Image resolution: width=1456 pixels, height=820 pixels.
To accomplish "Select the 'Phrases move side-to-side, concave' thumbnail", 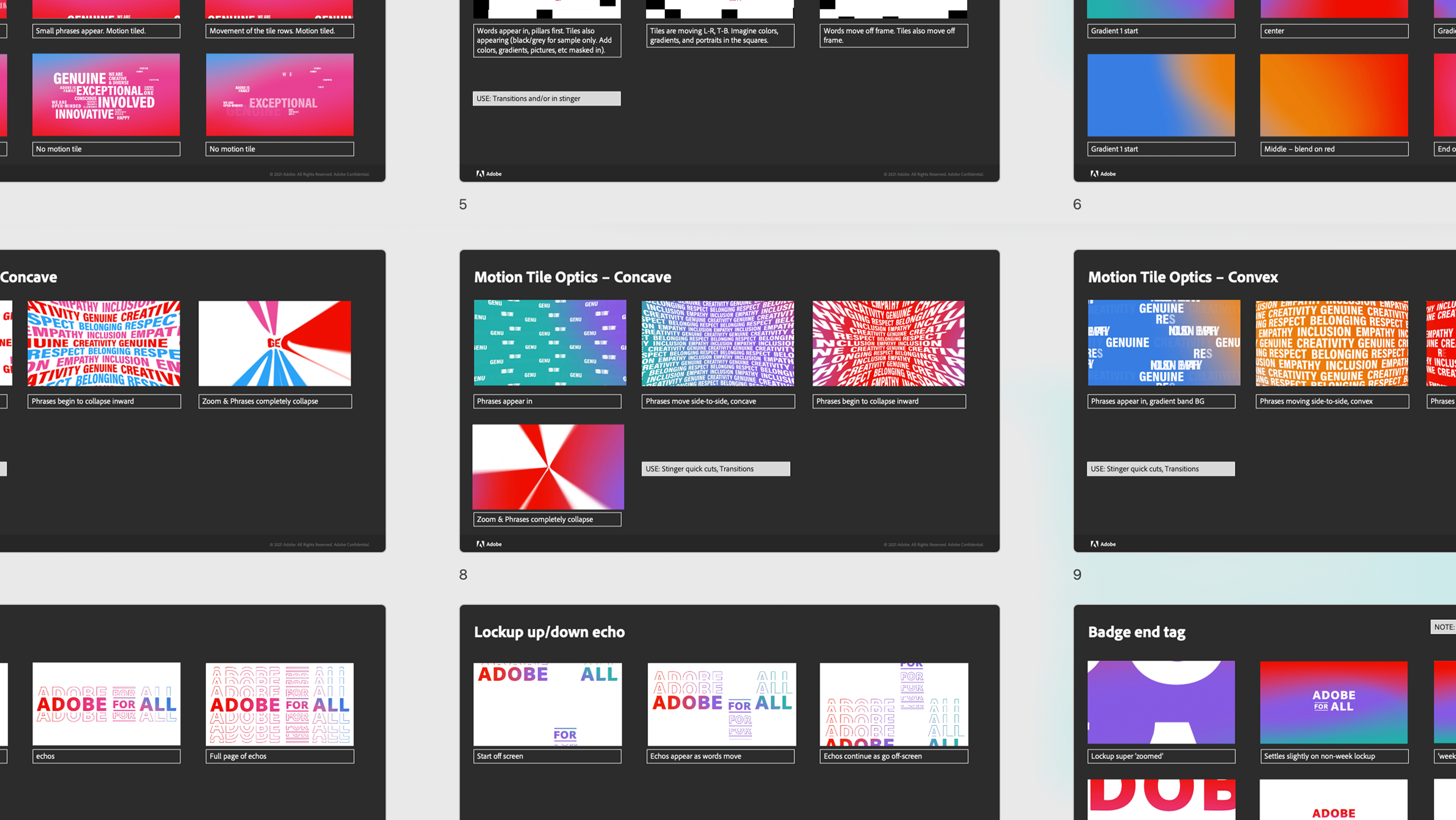I will coord(718,343).
